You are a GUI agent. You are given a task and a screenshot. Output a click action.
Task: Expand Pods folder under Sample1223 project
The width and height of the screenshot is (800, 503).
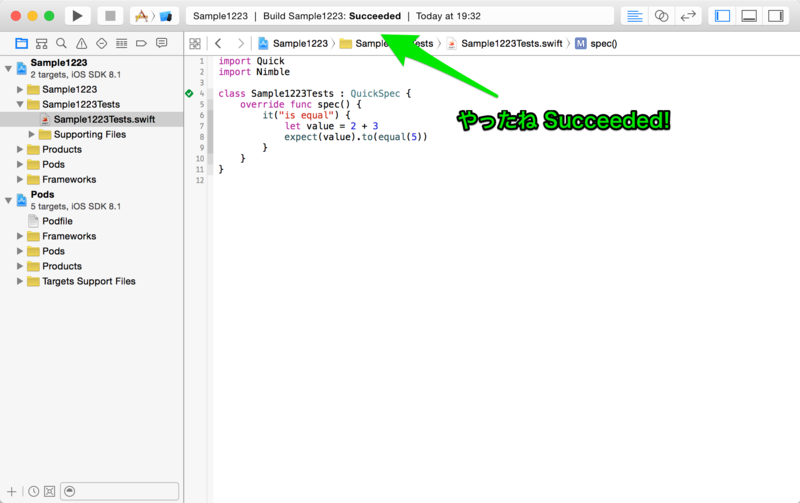pos(19,164)
